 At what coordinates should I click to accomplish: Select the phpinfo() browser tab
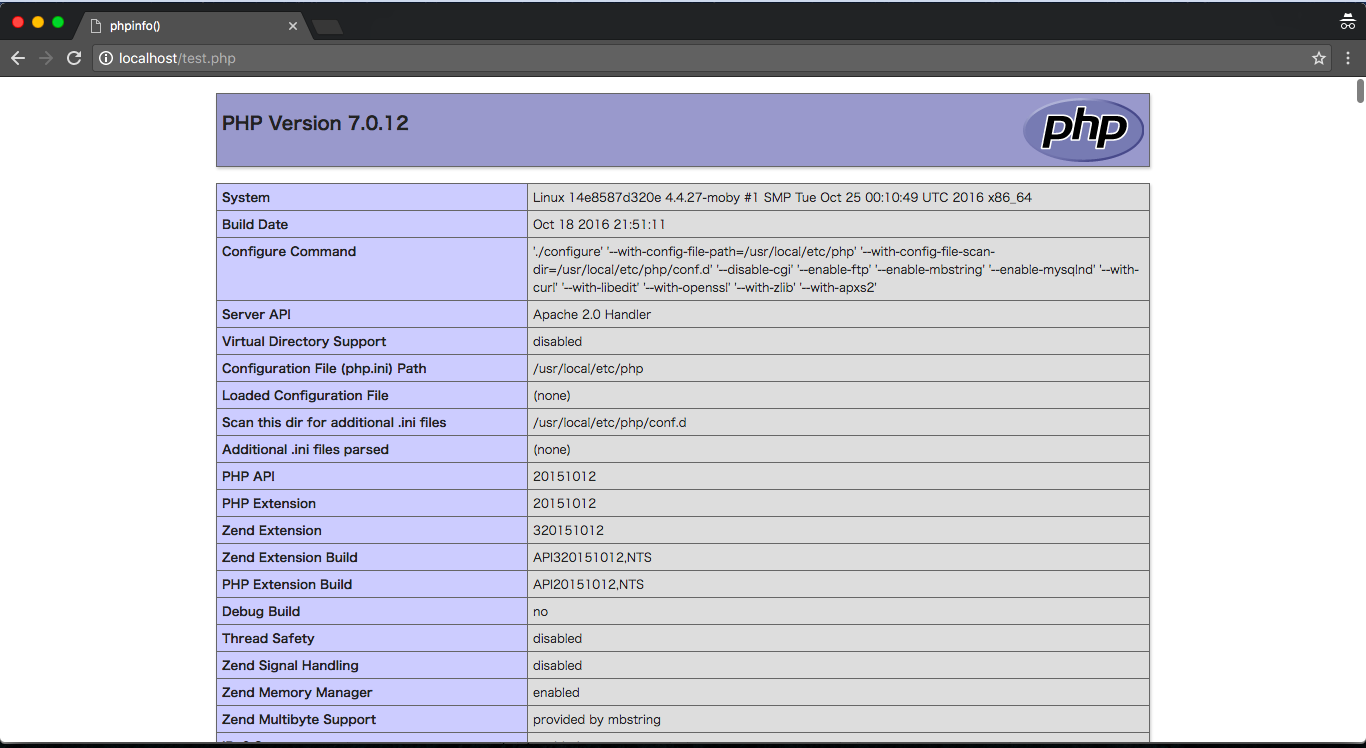tap(180, 26)
